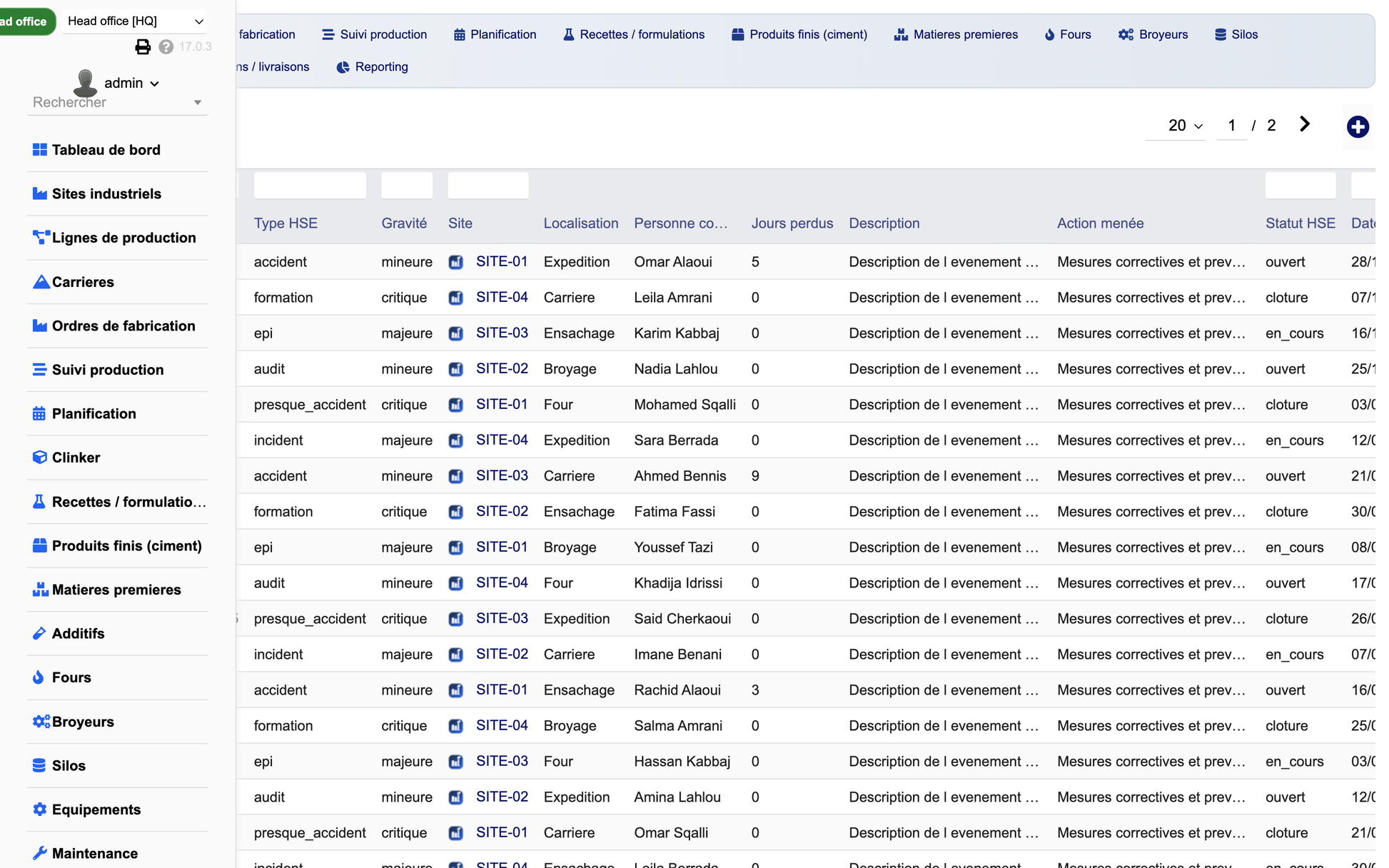Click the Tableau de bord grid icon
The height and width of the screenshot is (868, 1389).
click(x=40, y=150)
